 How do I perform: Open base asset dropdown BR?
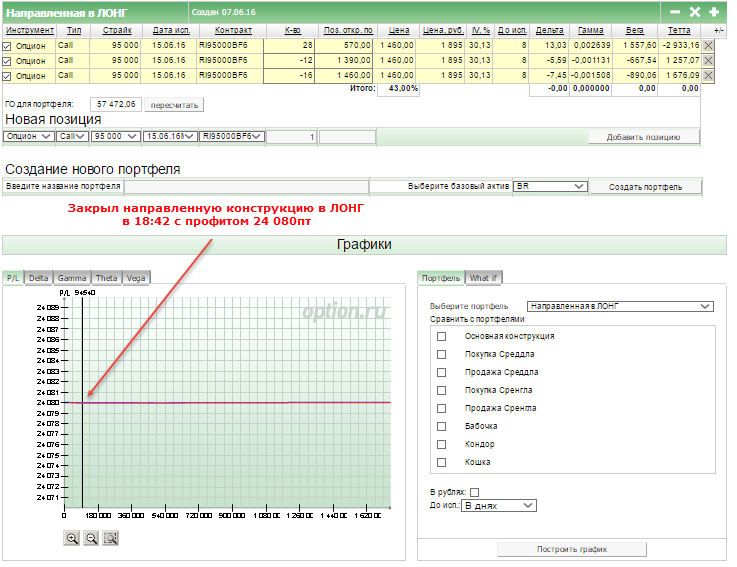(550, 186)
